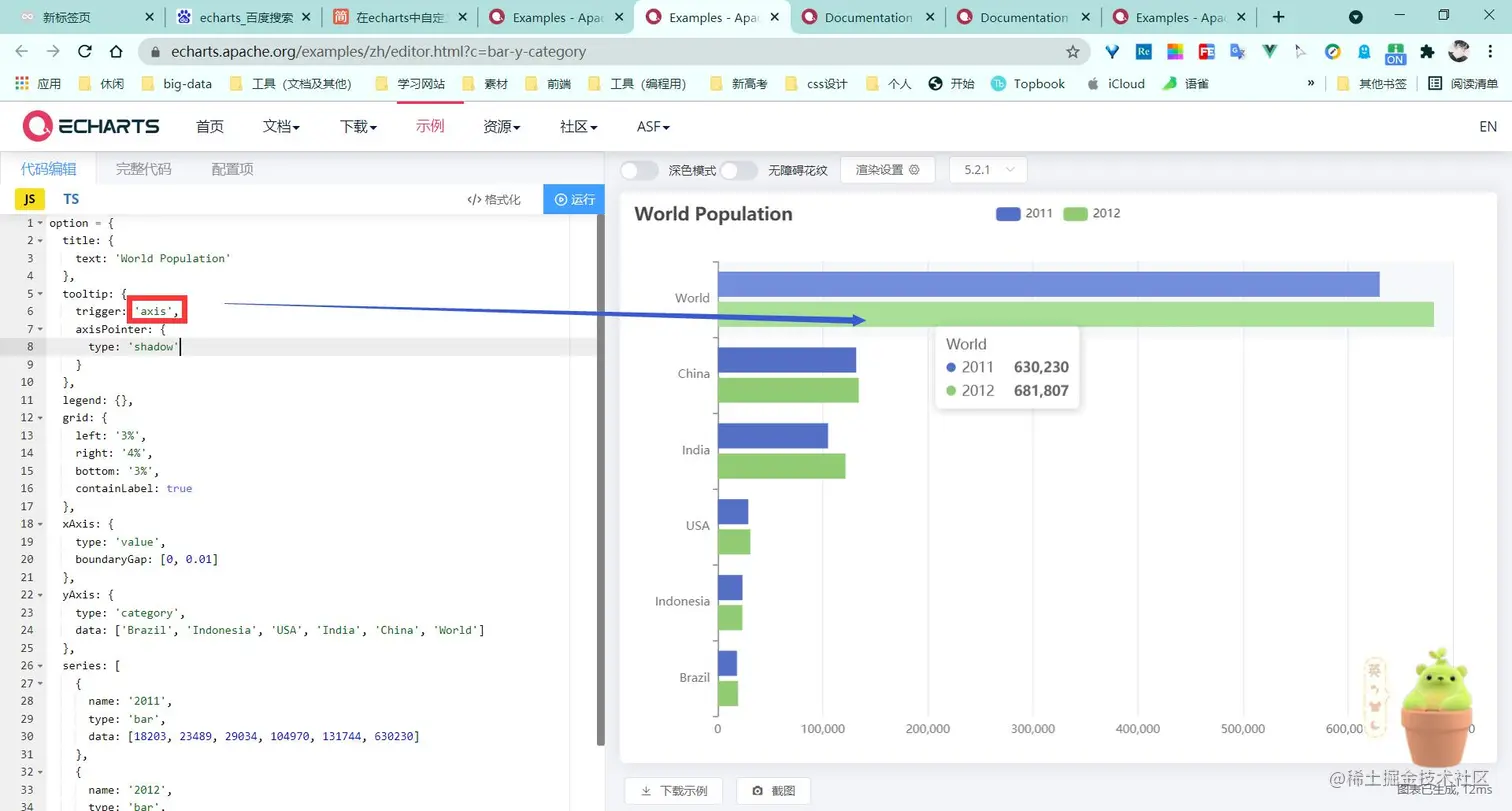Open the browser profile avatar
This screenshot has width=1512, height=811.
[1459, 51]
